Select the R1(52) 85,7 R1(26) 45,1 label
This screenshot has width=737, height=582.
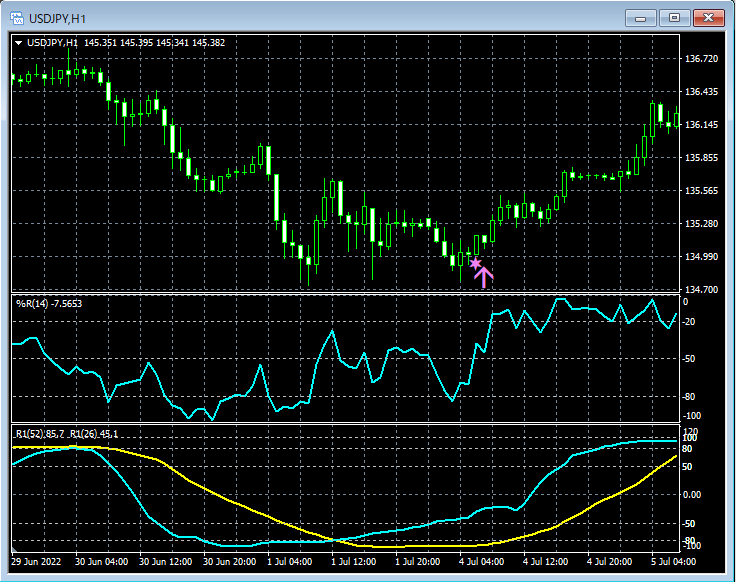[x=67, y=433]
